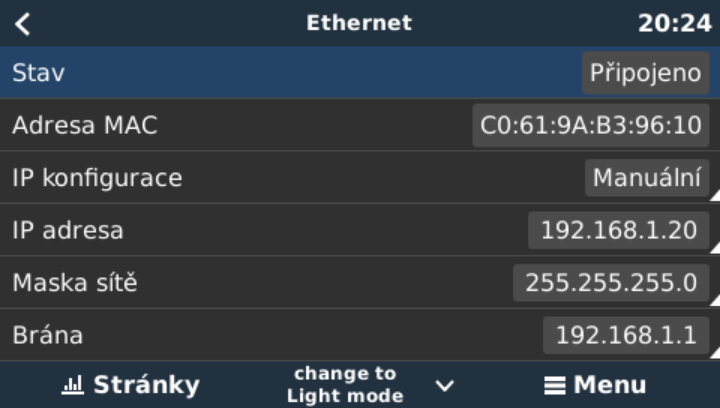The width and height of the screenshot is (720, 408).
Task: Select the Stav row label
Action: [38, 73]
